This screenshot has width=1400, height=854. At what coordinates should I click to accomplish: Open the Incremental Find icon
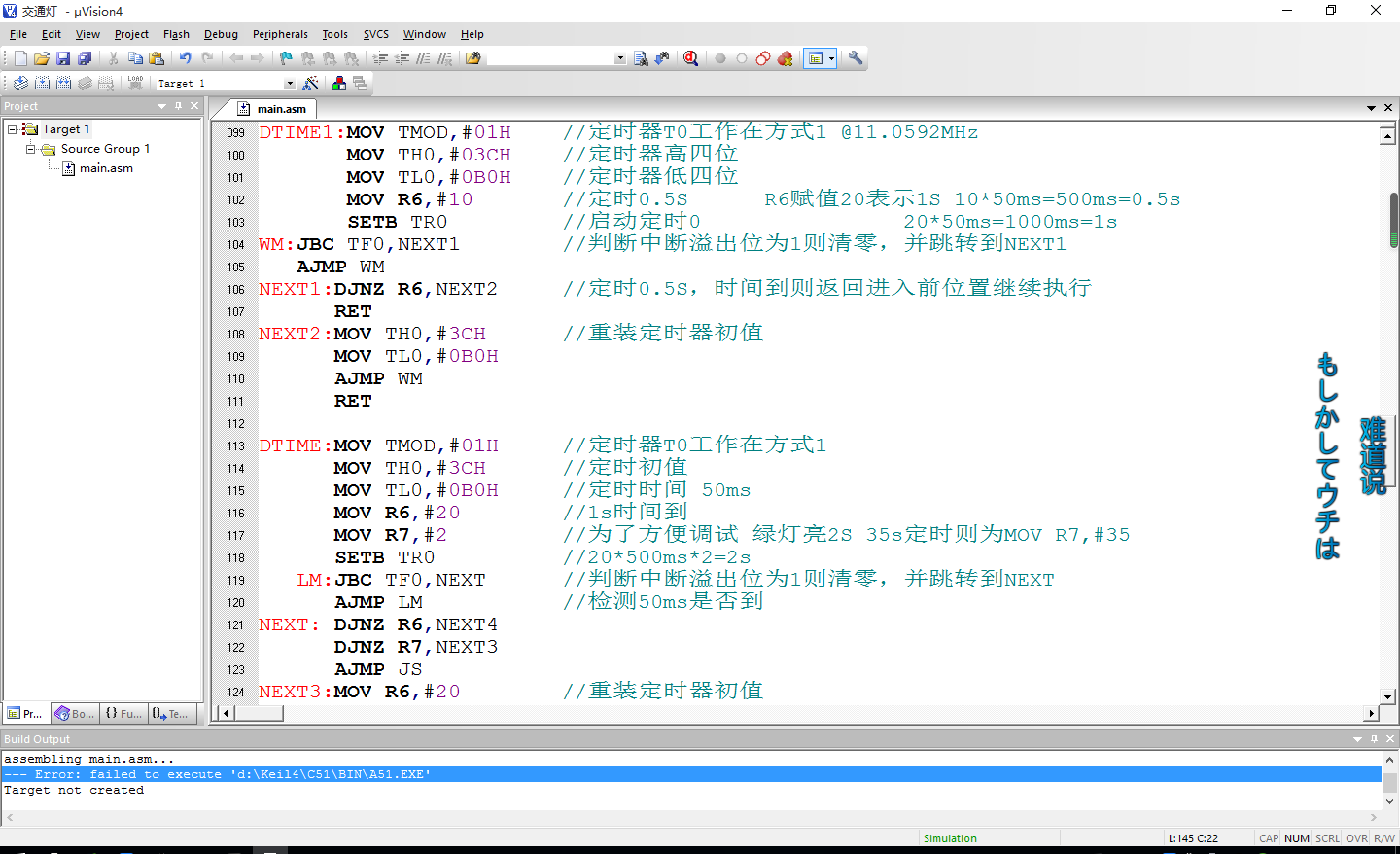click(662, 58)
